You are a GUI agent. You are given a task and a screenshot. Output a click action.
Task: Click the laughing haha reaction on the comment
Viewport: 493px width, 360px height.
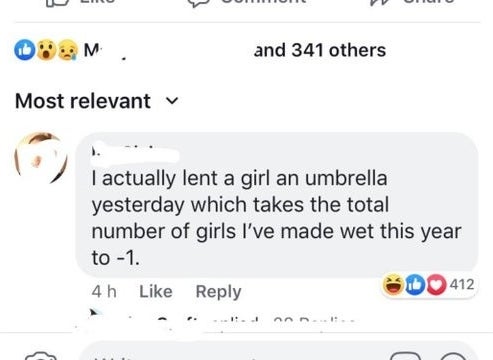point(393,284)
